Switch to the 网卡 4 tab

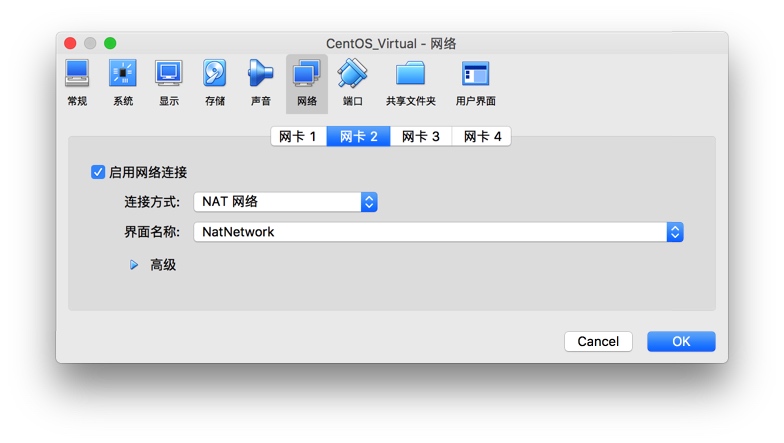tap(482, 136)
